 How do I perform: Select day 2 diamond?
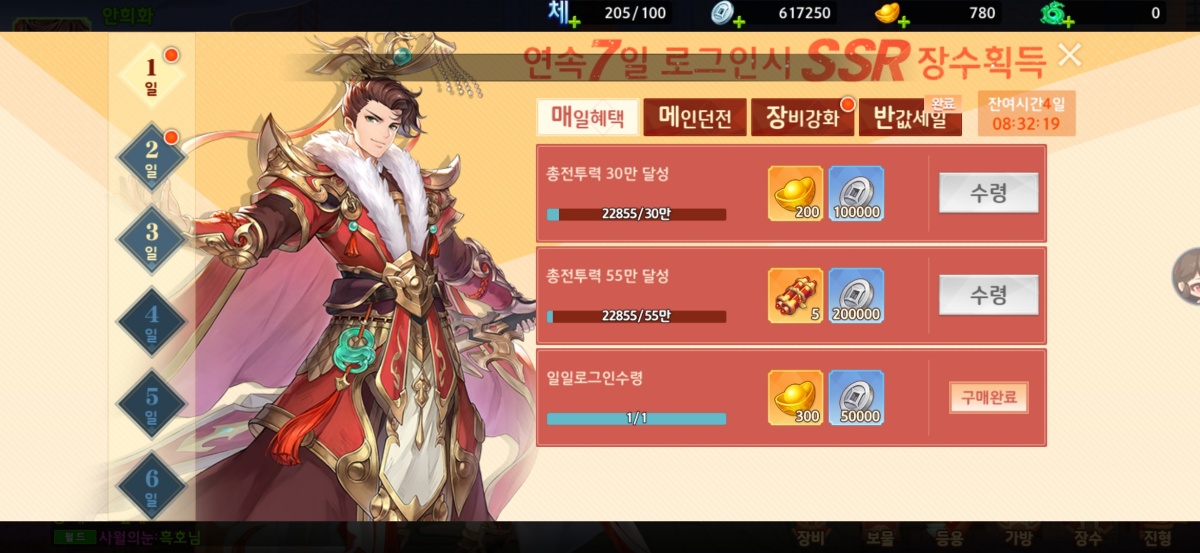tap(152, 157)
